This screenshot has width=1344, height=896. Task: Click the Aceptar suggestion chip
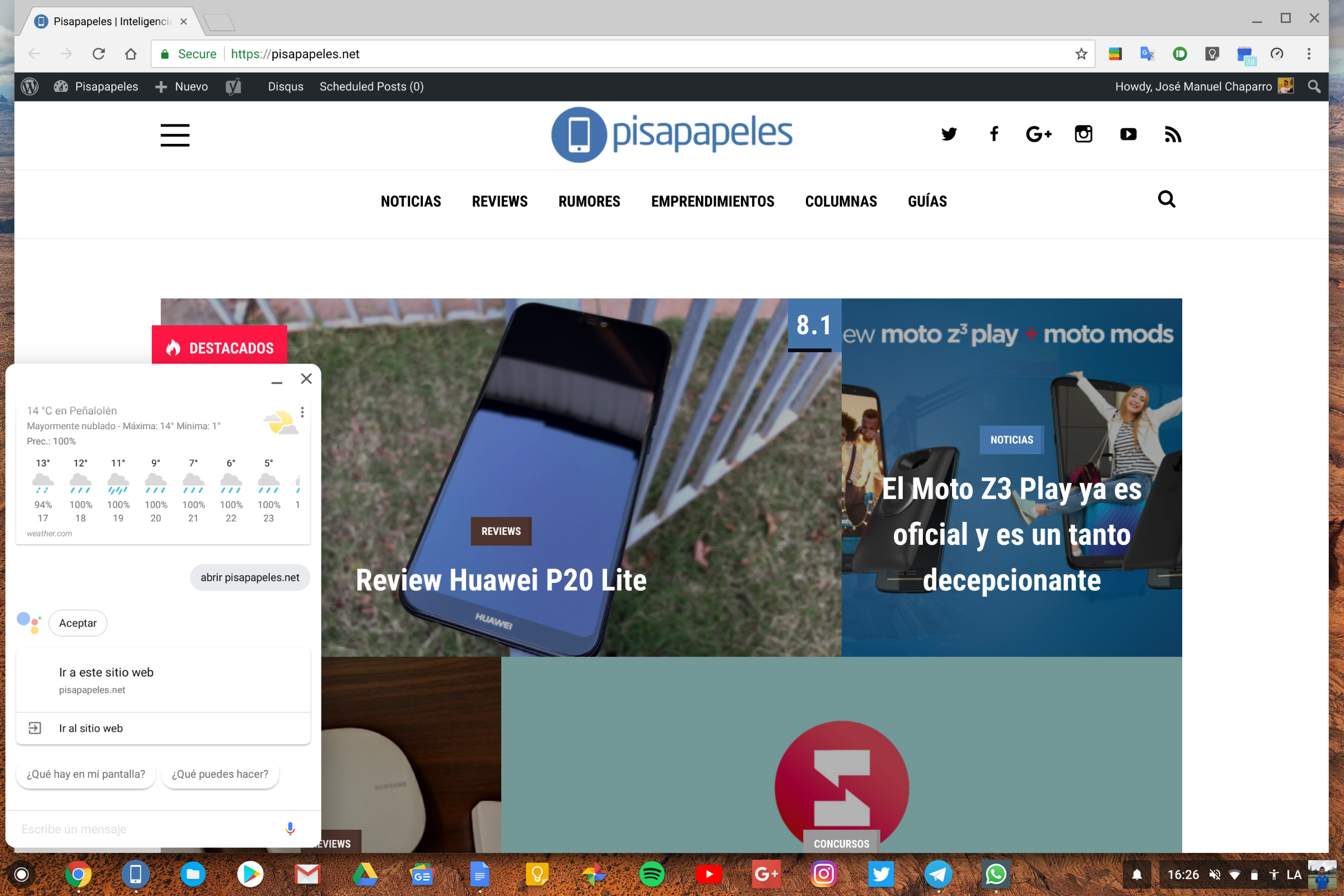click(78, 623)
